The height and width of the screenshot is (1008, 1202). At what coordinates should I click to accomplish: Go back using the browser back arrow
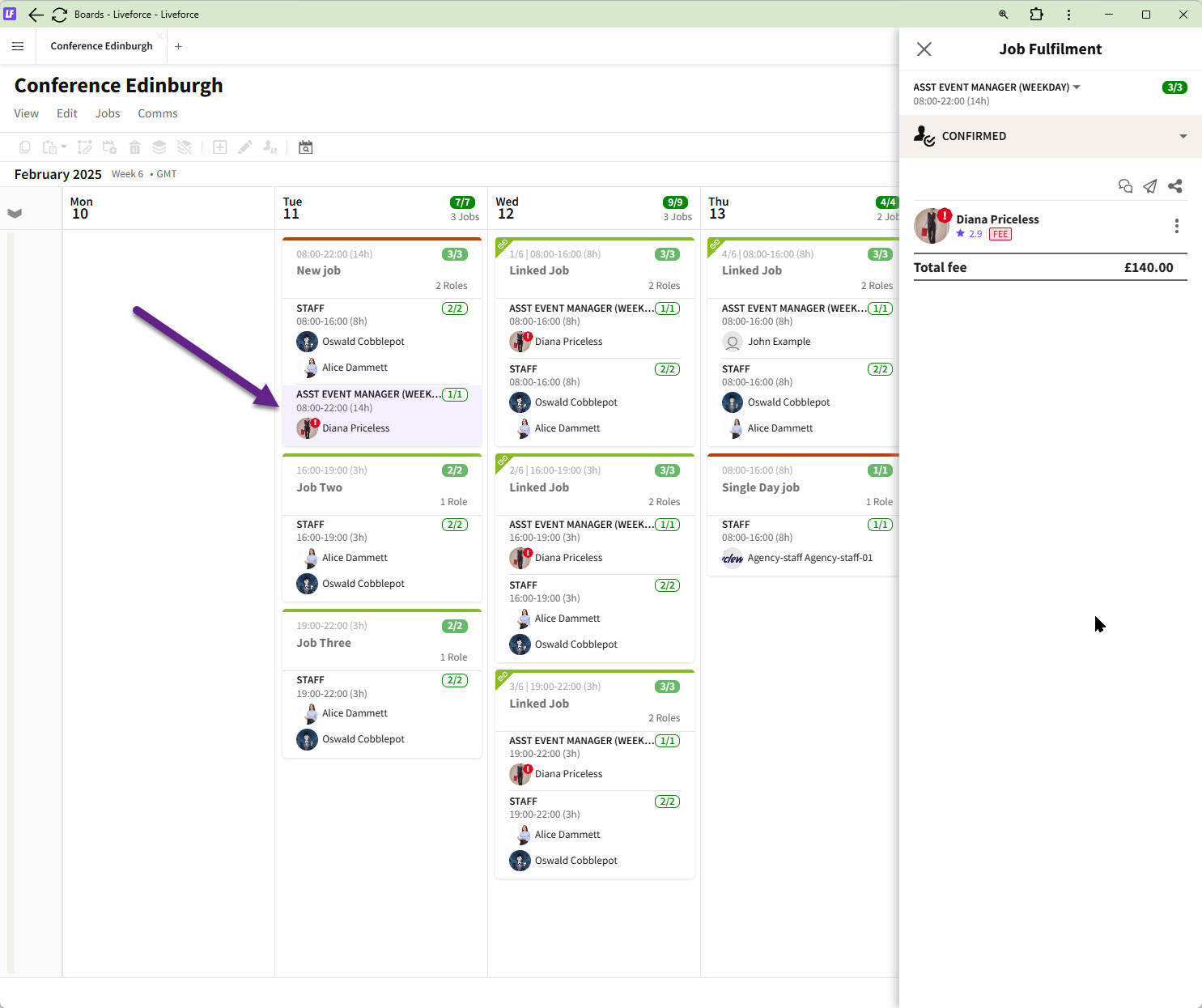pos(36,15)
